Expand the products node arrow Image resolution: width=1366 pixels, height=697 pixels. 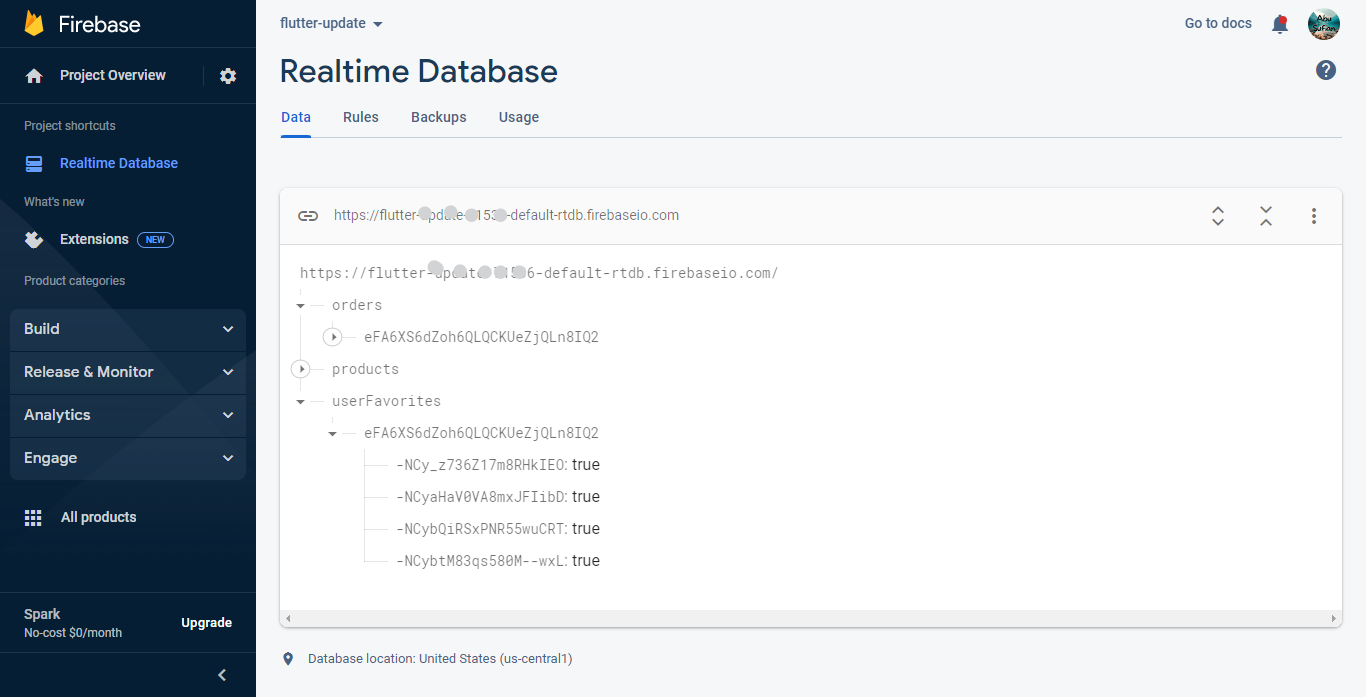coord(301,370)
